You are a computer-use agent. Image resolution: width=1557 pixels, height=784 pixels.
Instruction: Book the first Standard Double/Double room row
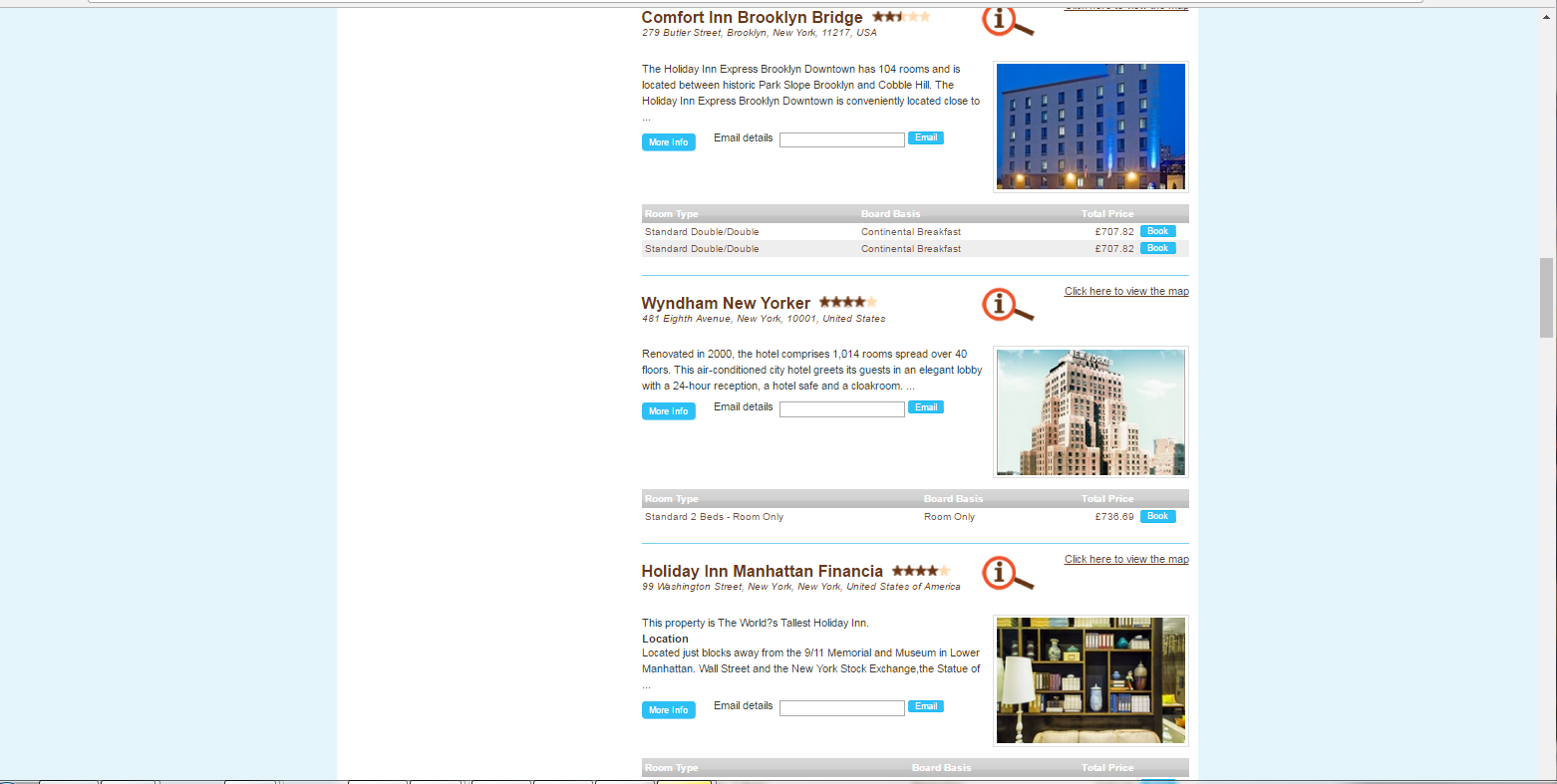coord(1158,231)
